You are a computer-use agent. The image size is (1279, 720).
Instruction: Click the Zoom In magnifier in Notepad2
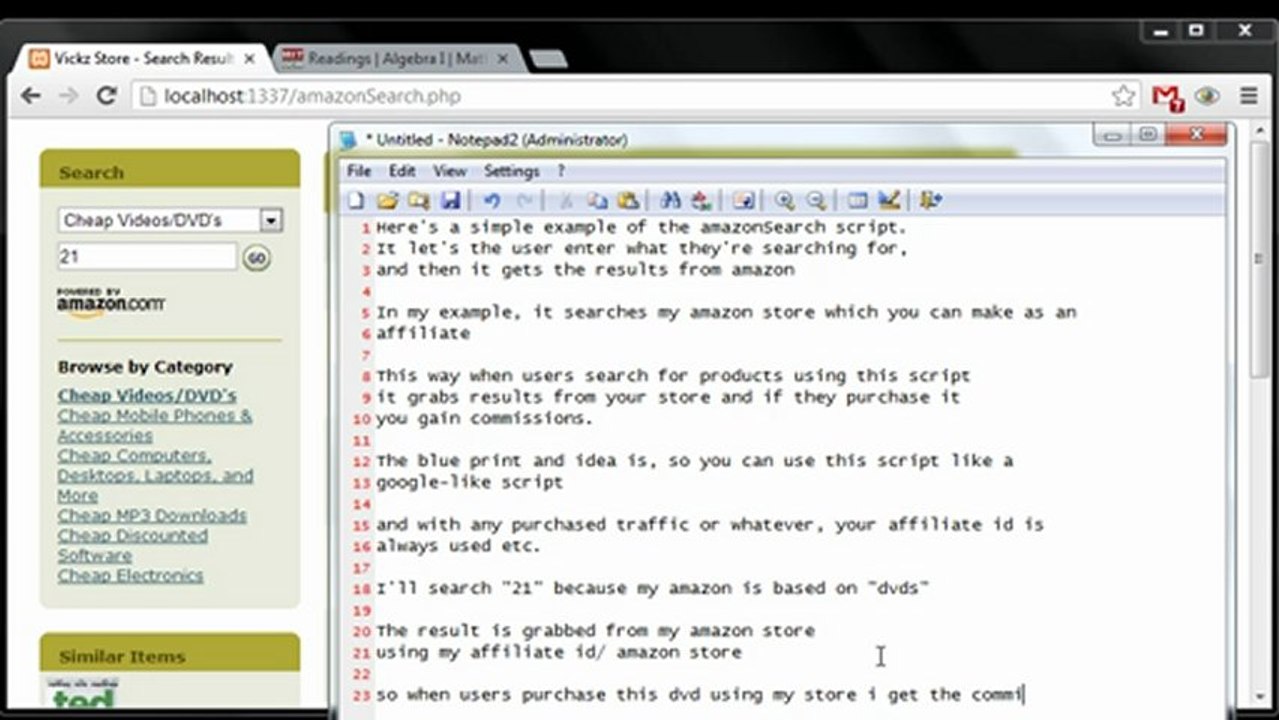(x=785, y=201)
